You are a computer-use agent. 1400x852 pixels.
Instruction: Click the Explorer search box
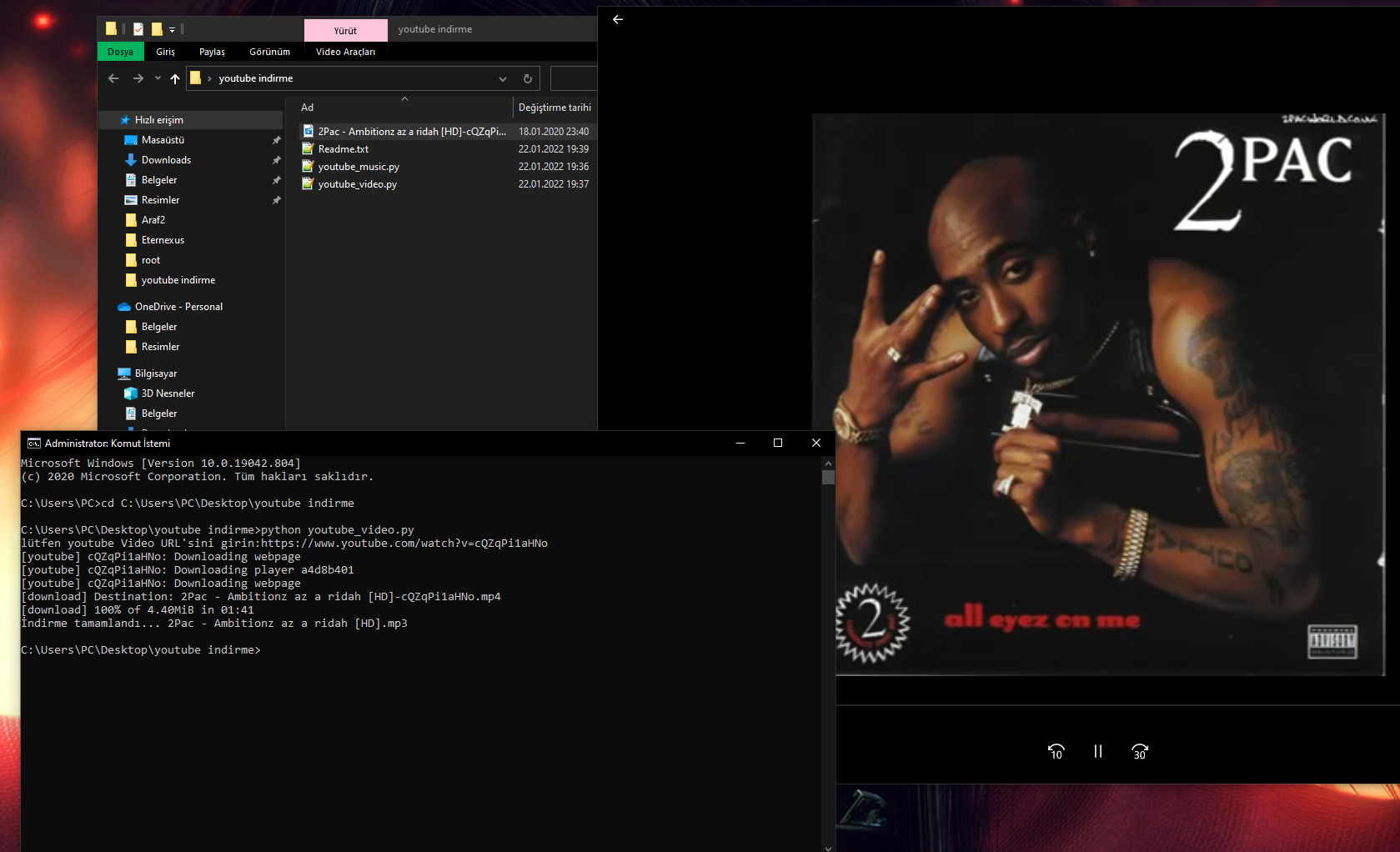click(x=574, y=78)
